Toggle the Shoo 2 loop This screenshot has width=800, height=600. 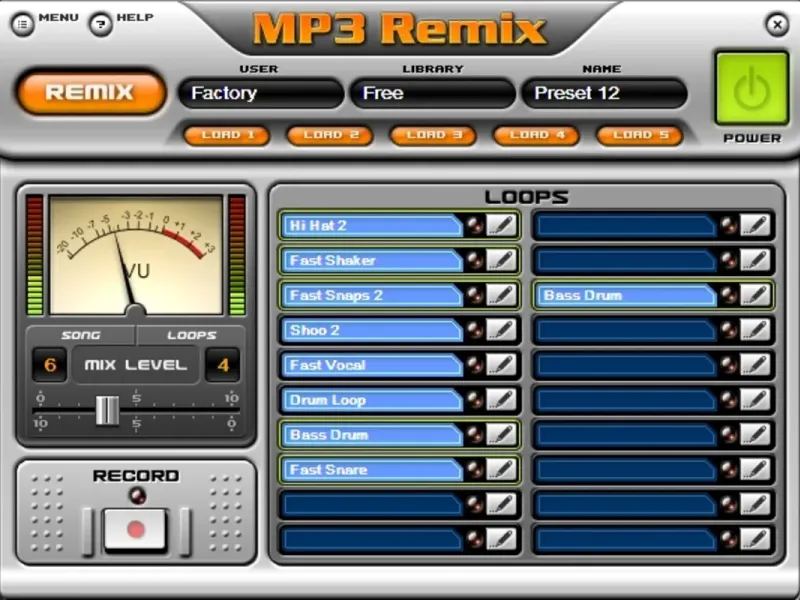click(x=372, y=330)
